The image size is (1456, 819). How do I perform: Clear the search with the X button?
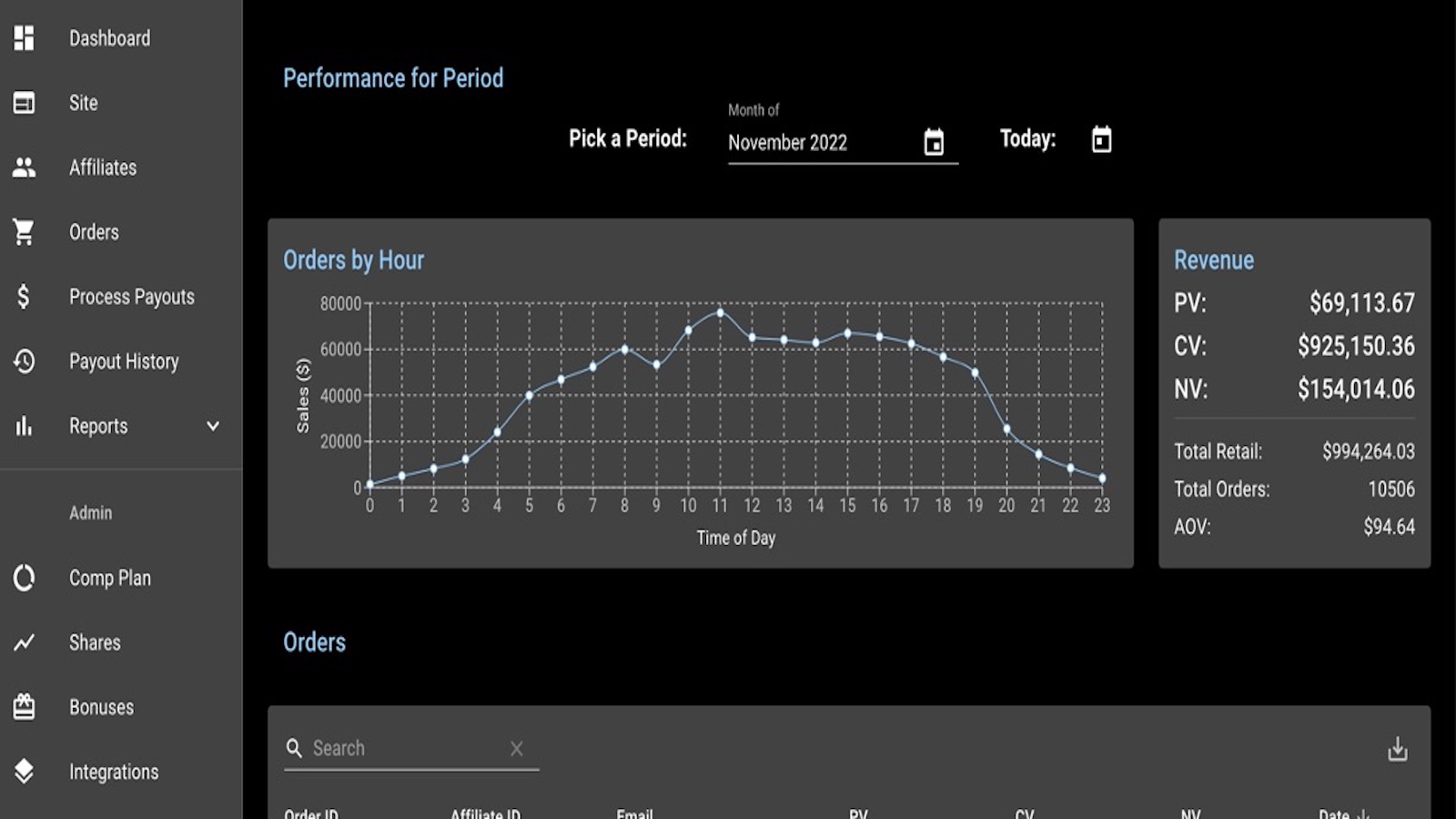pyautogui.click(x=516, y=747)
